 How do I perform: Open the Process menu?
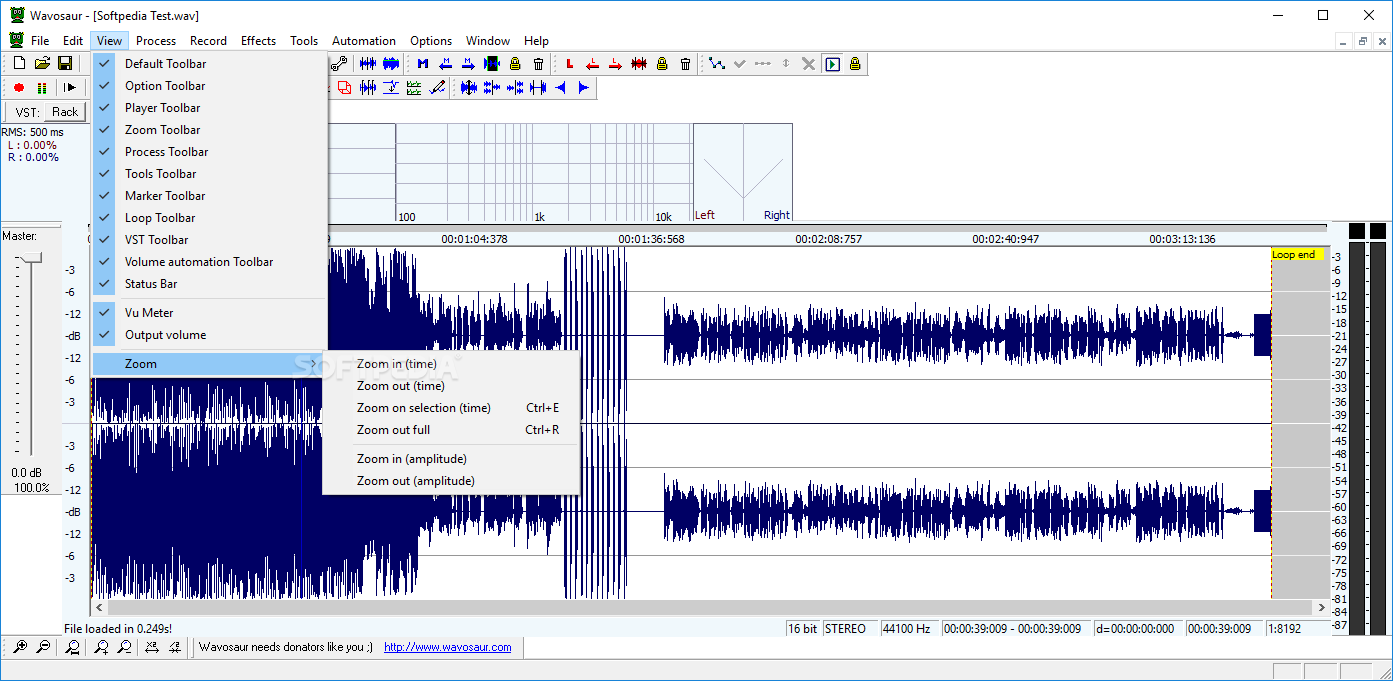[156, 41]
